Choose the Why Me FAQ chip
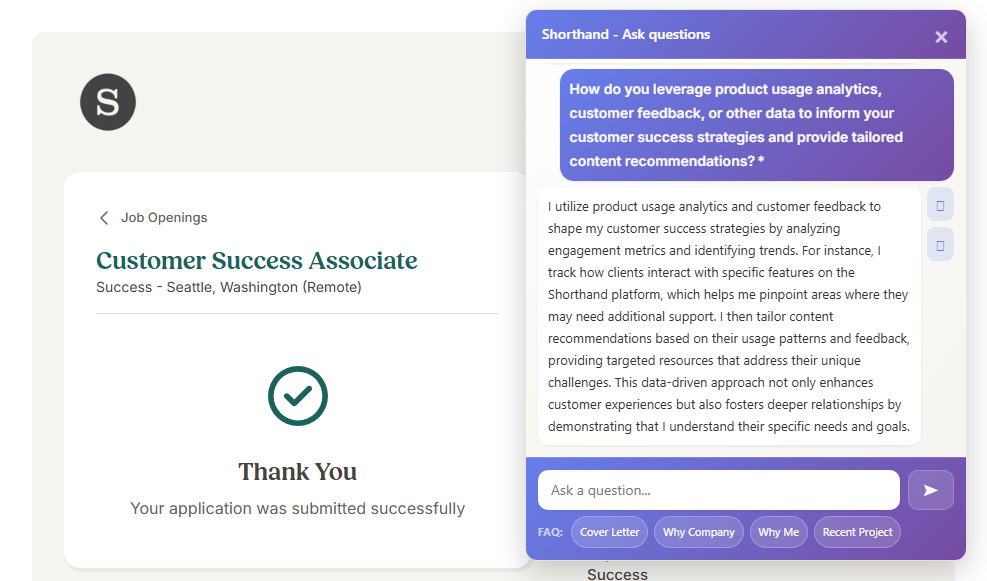The width and height of the screenshot is (987, 581). pos(778,532)
